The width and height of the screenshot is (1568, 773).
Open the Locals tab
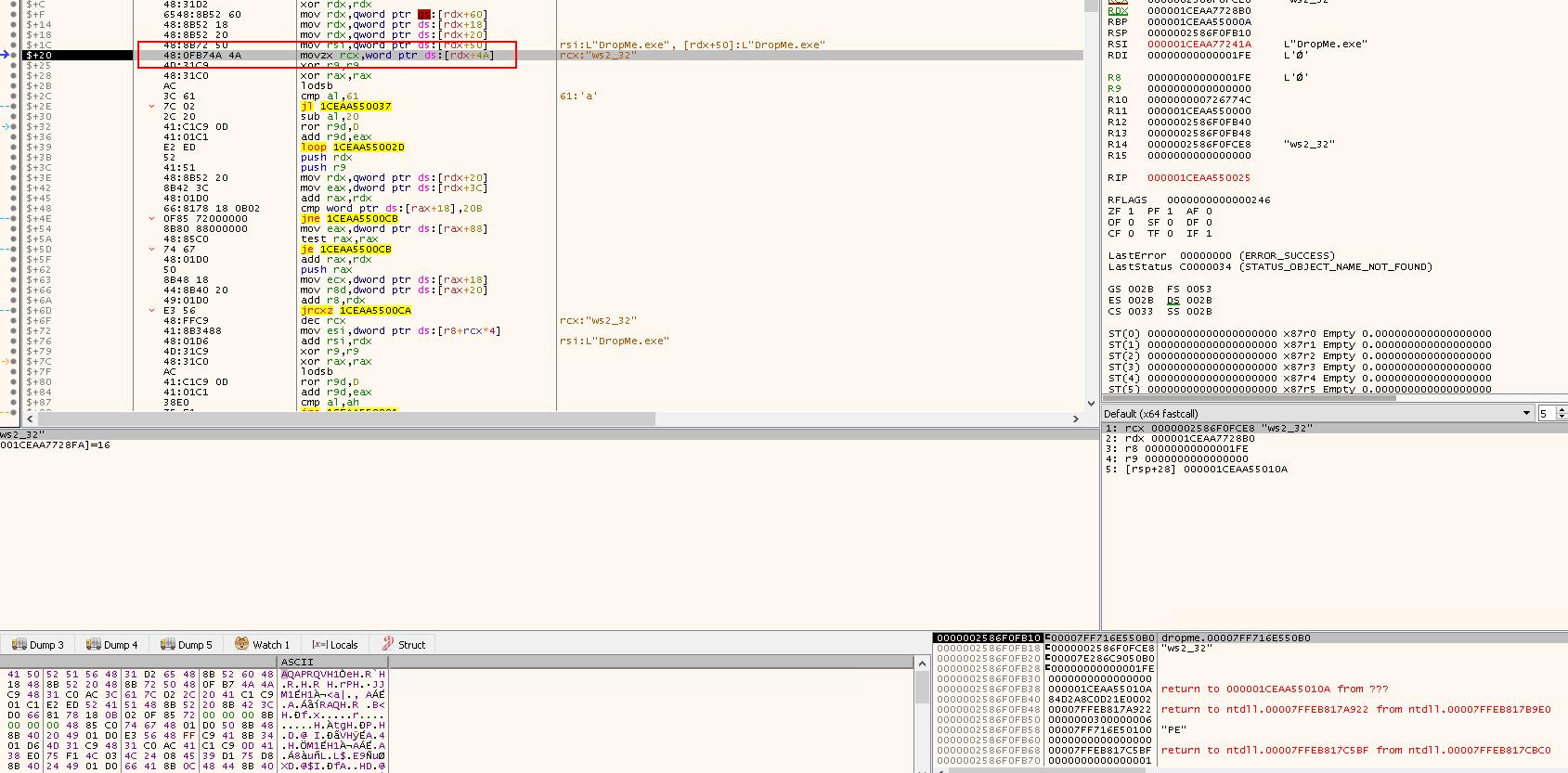pyautogui.click(x=335, y=645)
